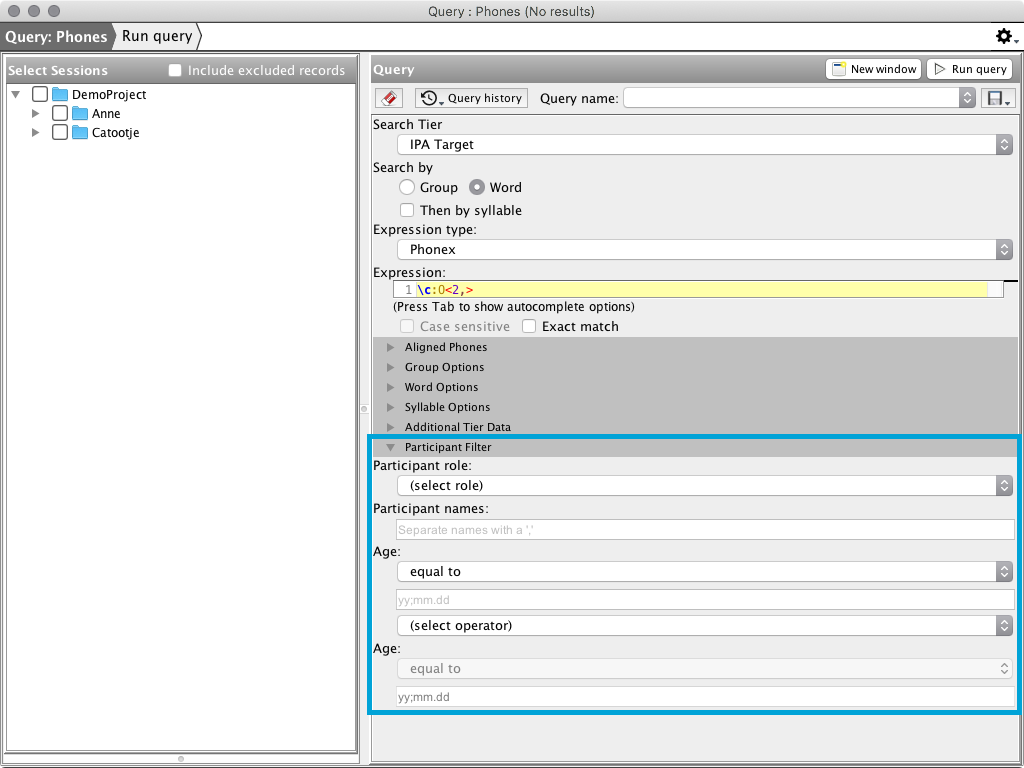Viewport: 1024px width, 768px height.
Task: Open the Search Tier dropdown
Action: pyautogui.click(x=705, y=145)
